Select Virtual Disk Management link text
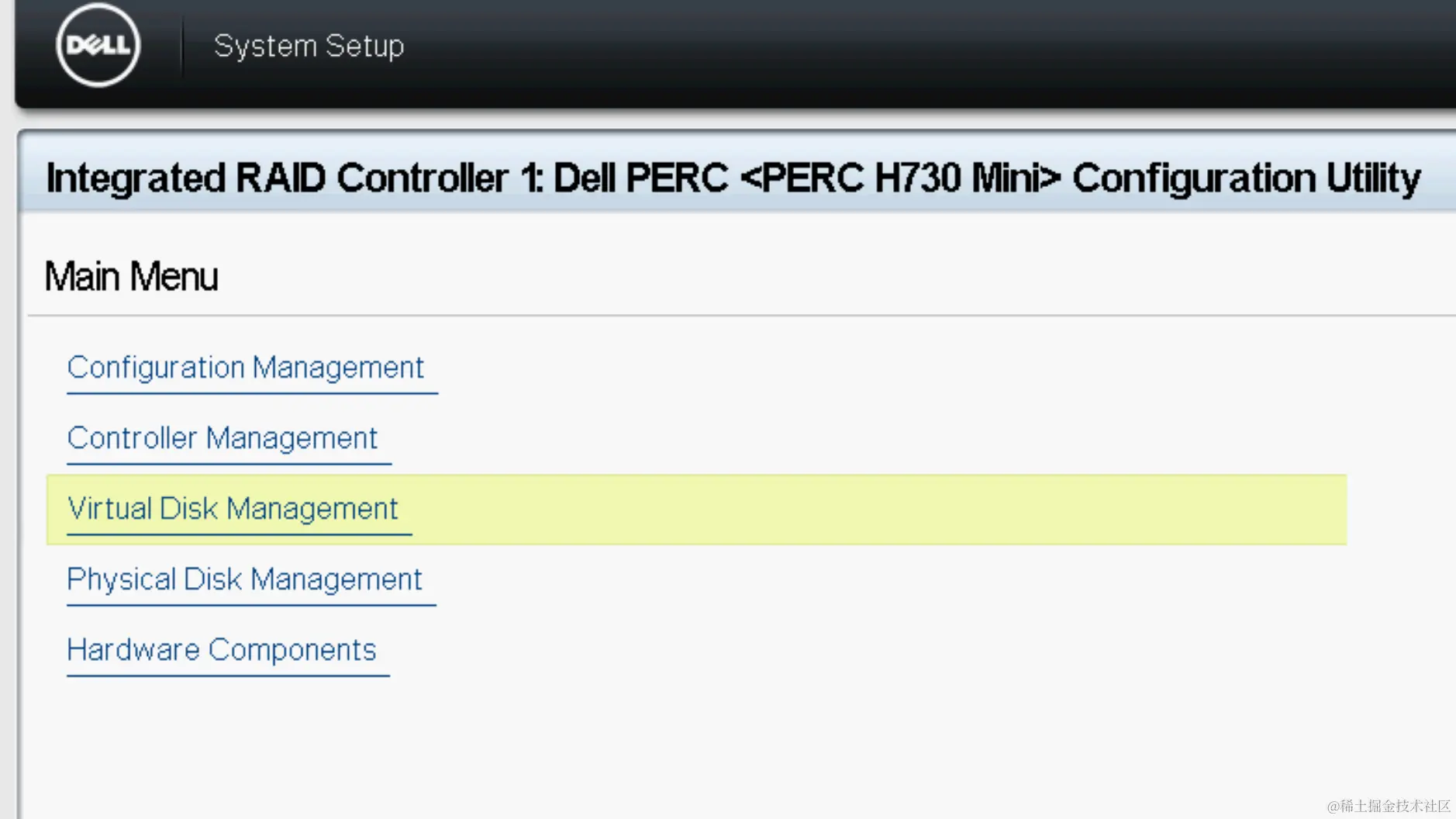Viewport: 1456px width, 819px height. click(233, 509)
